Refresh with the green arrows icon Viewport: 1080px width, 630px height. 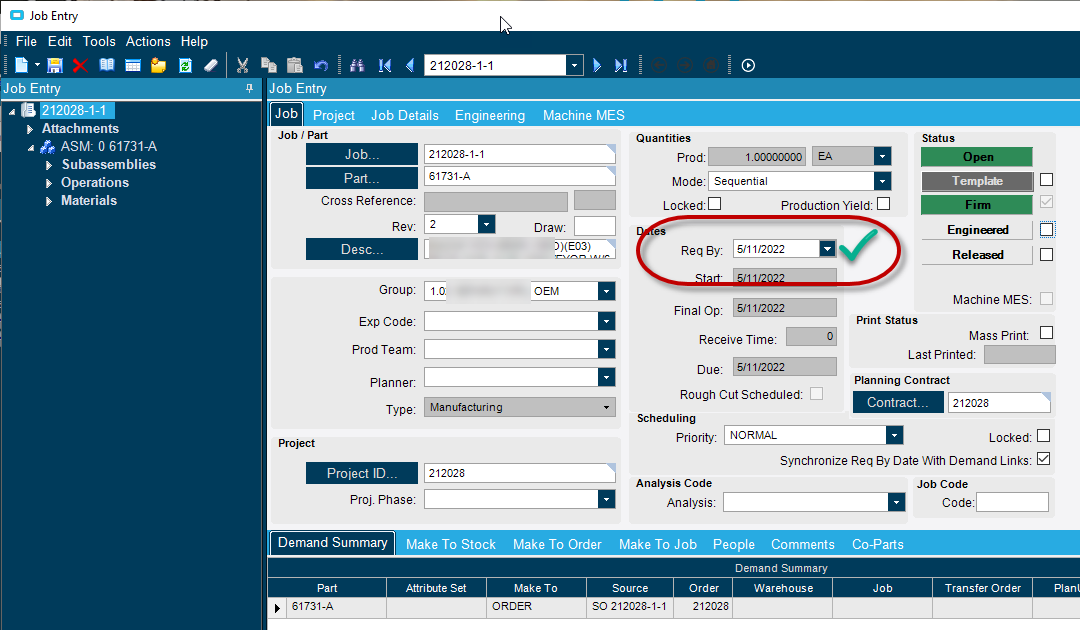pos(185,65)
